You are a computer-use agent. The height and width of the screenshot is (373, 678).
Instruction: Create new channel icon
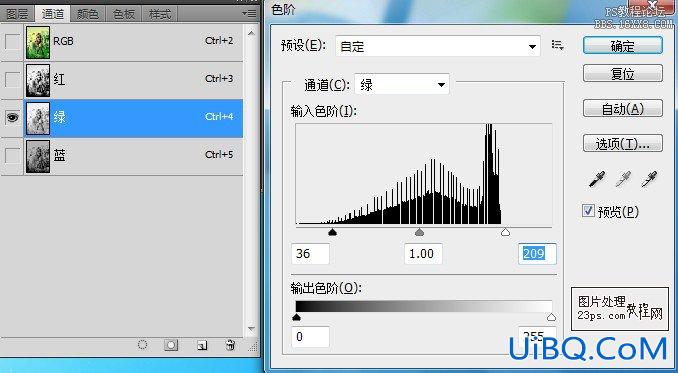[x=201, y=345]
